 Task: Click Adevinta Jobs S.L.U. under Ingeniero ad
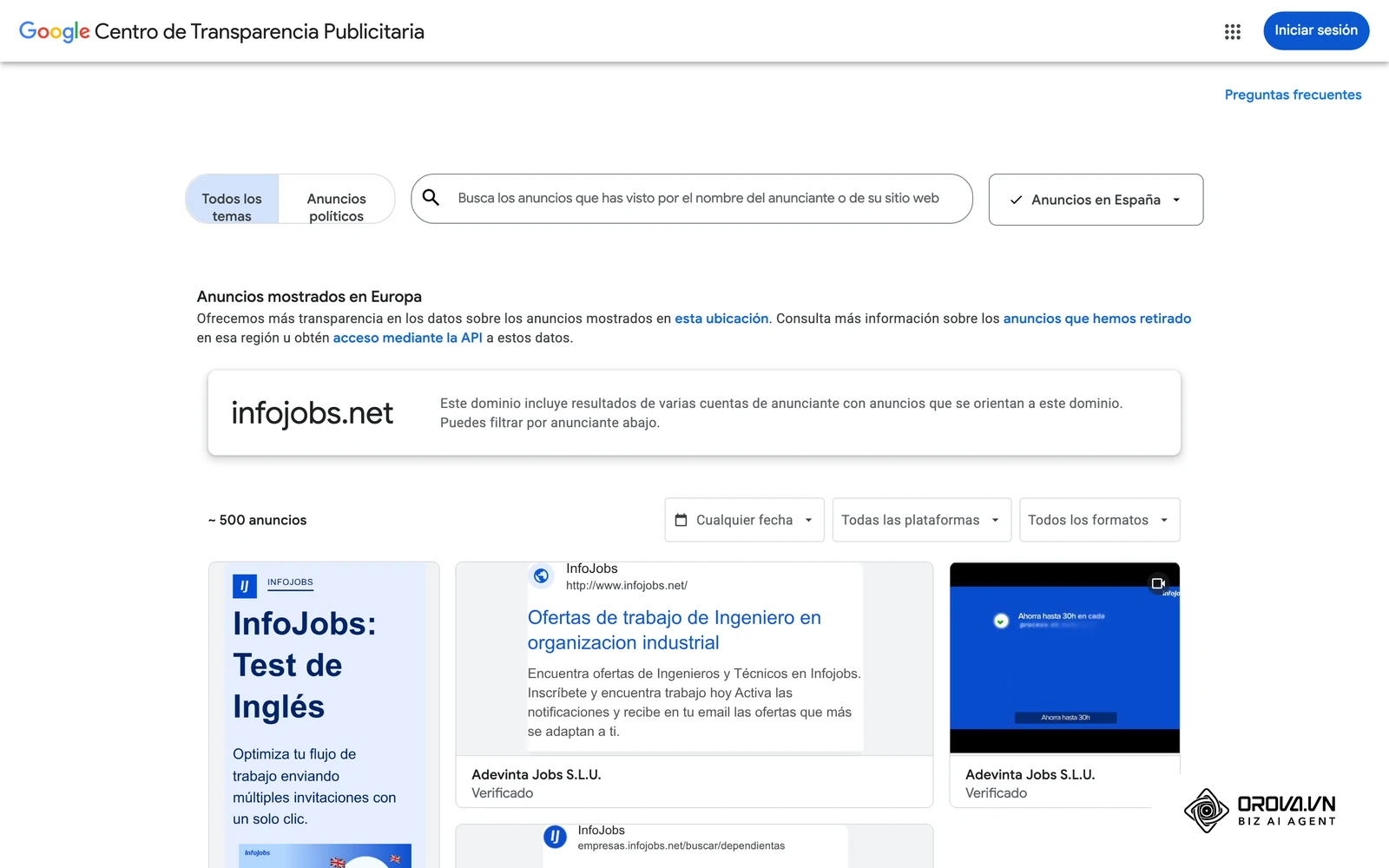[536, 774]
